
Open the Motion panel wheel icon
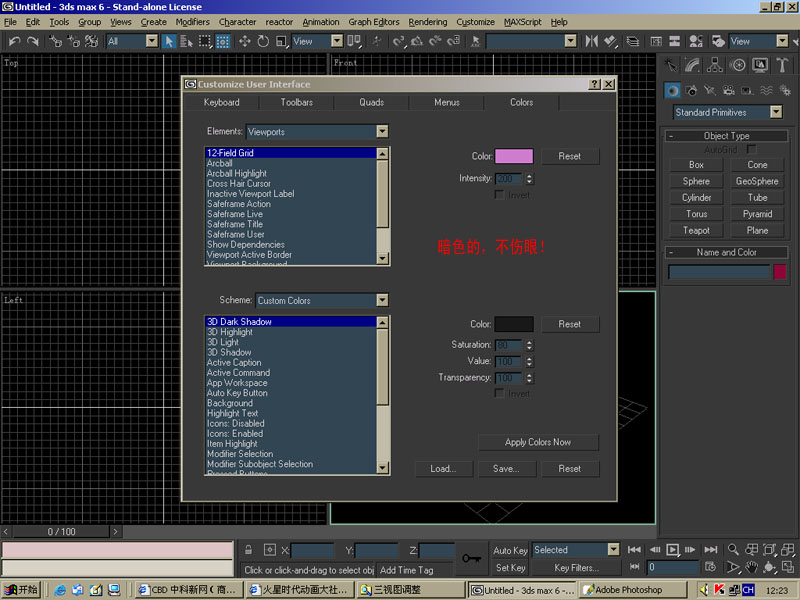(x=737, y=65)
